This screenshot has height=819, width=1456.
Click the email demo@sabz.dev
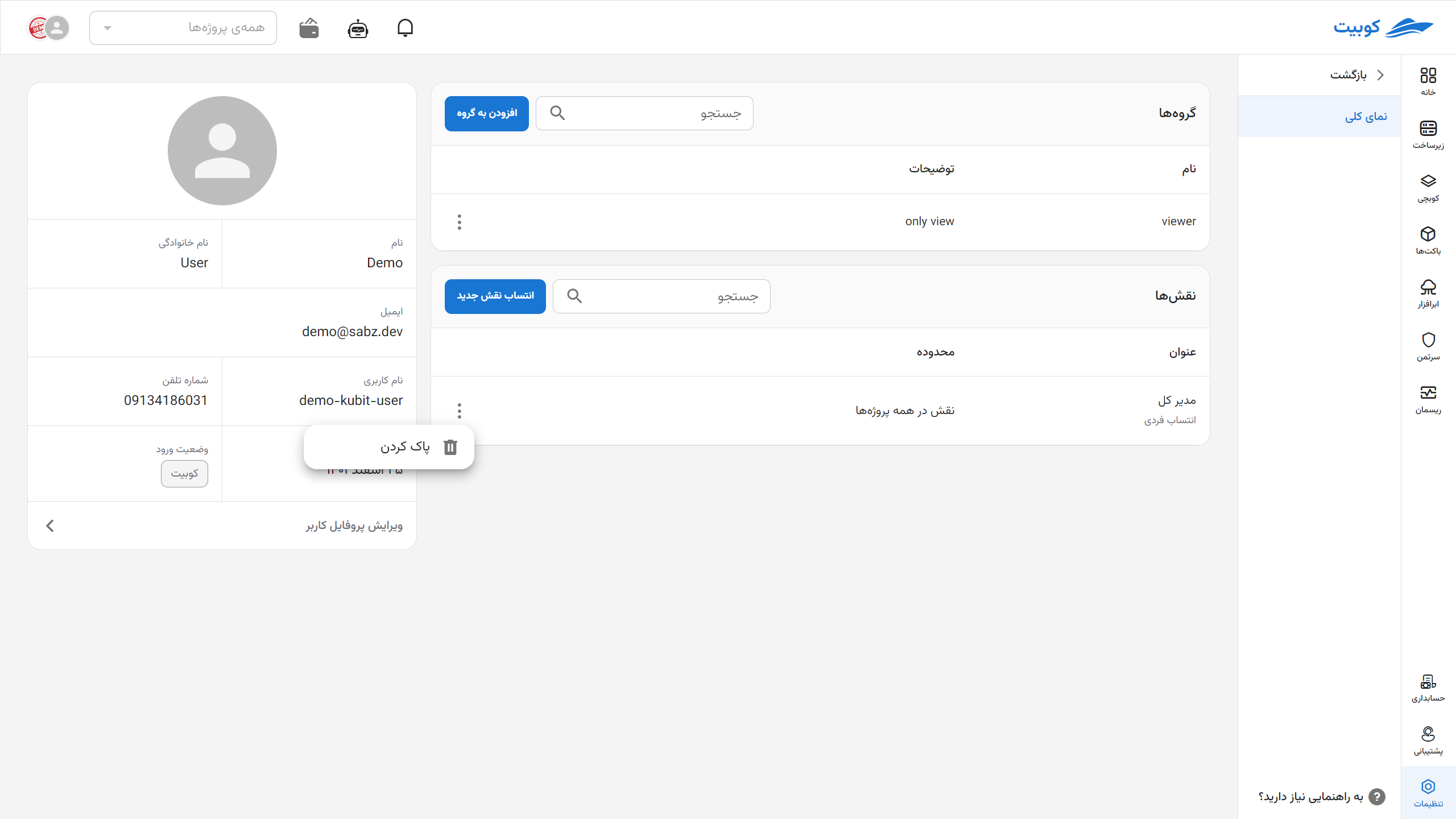pyautogui.click(x=352, y=332)
